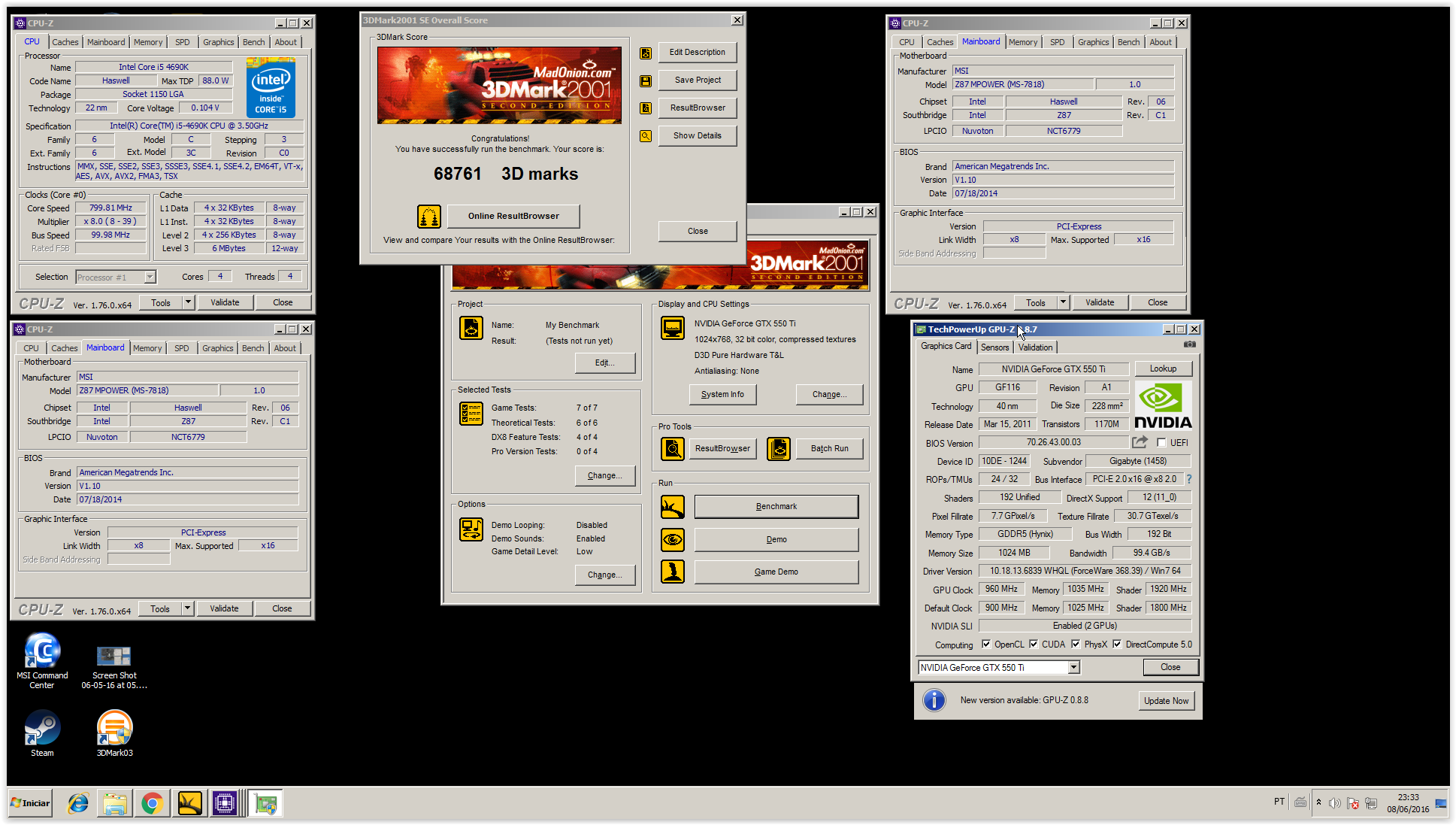Open Validation tab in GPU-Z

coord(1035,347)
